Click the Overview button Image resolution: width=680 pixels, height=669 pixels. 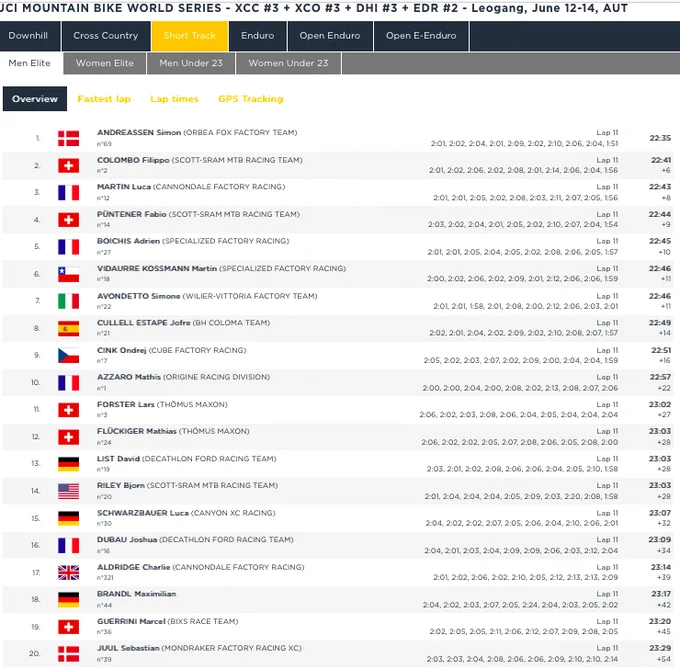click(35, 99)
